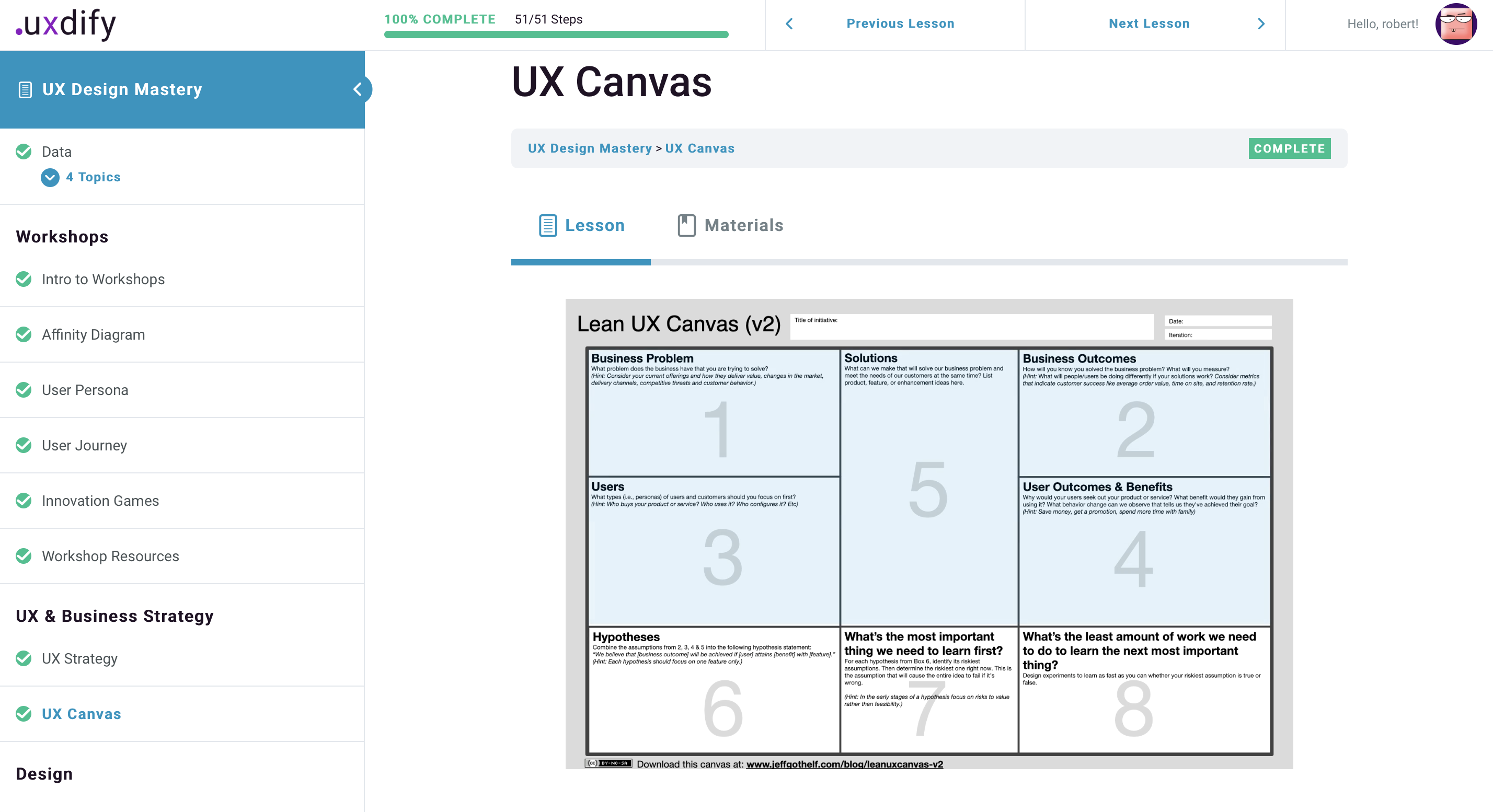Image resolution: width=1493 pixels, height=812 pixels.
Task: Toggle completion status of Innovation Games
Action: pos(23,501)
